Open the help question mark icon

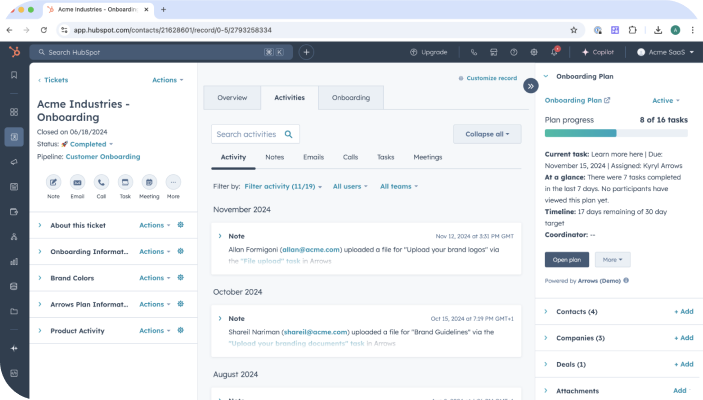pos(514,52)
